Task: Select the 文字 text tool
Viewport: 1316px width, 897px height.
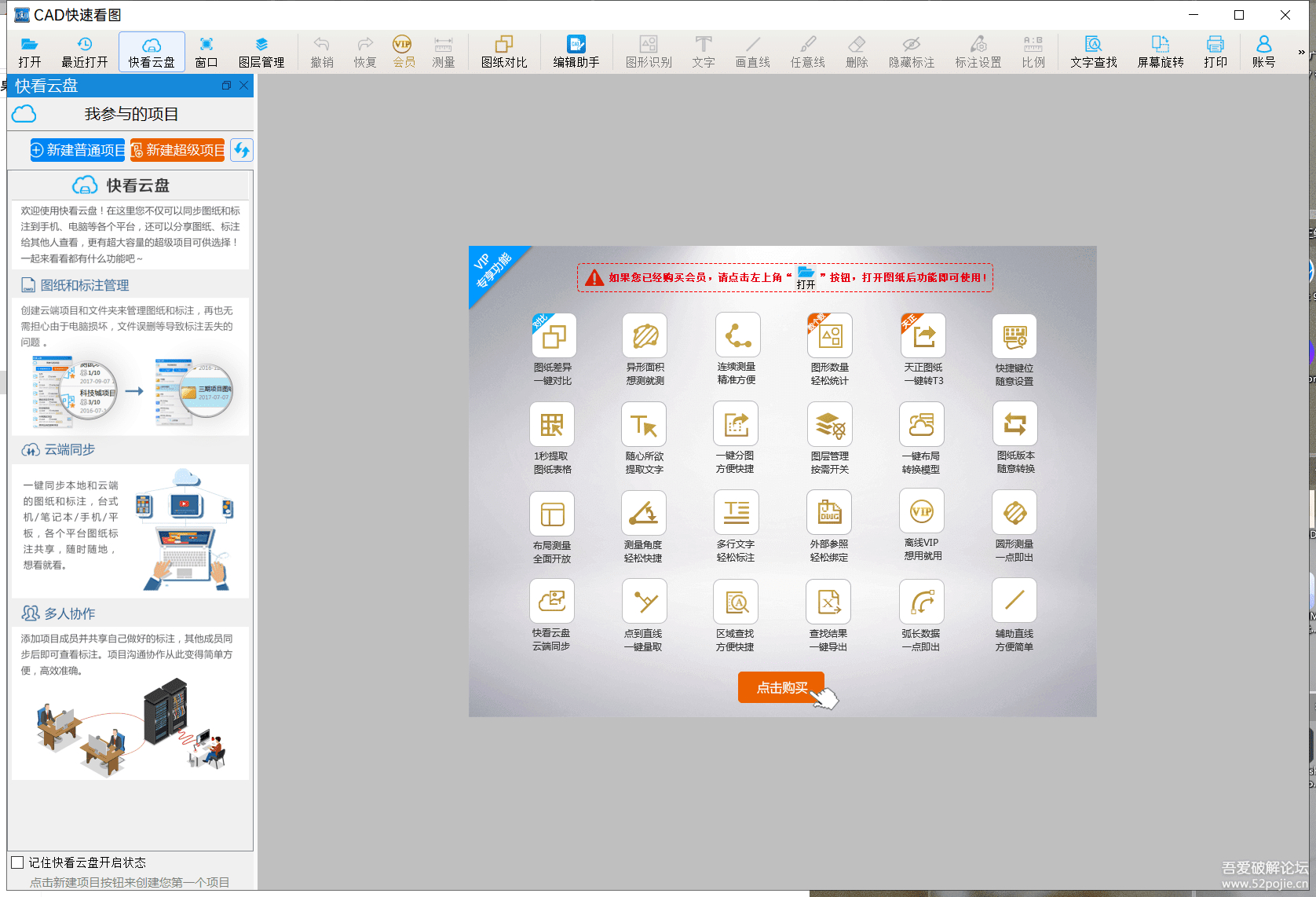Action: [704, 52]
